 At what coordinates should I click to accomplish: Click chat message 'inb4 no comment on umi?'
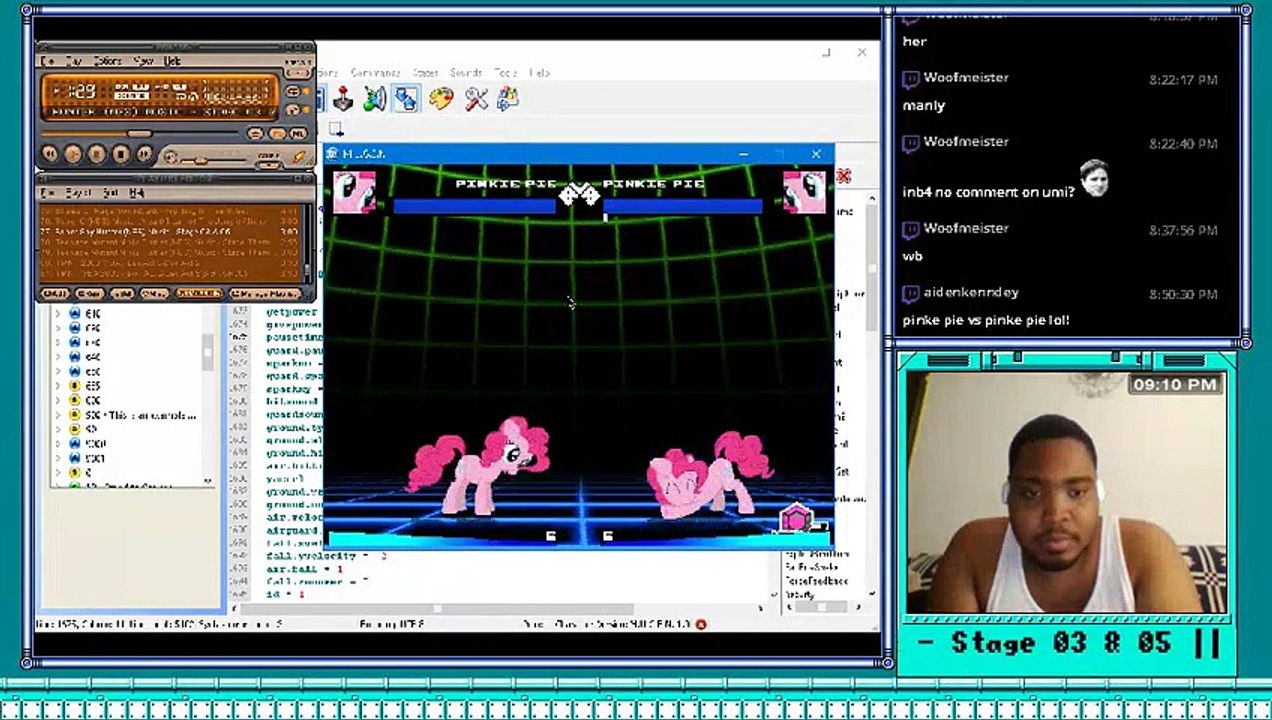pos(988,192)
